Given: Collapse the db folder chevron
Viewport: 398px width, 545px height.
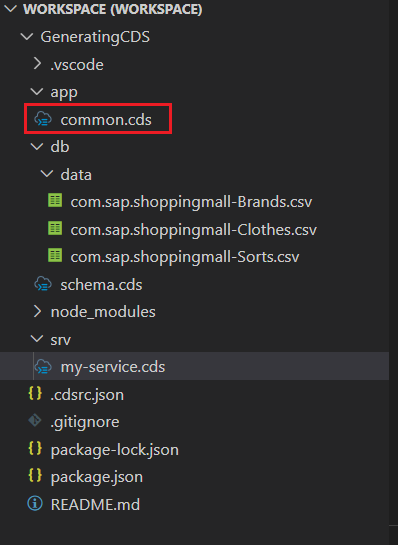Looking at the screenshot, I should click(36, 147).
